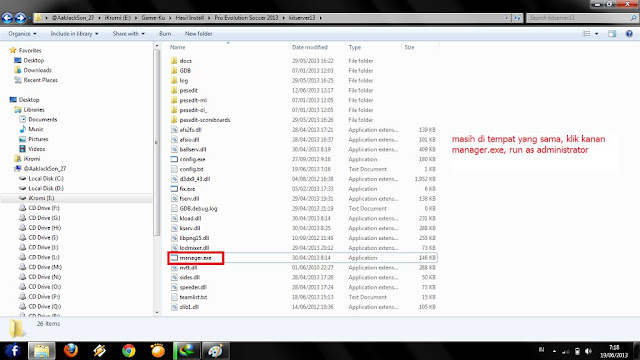Toggle the preview pane icon

click(x=612, y=33)
